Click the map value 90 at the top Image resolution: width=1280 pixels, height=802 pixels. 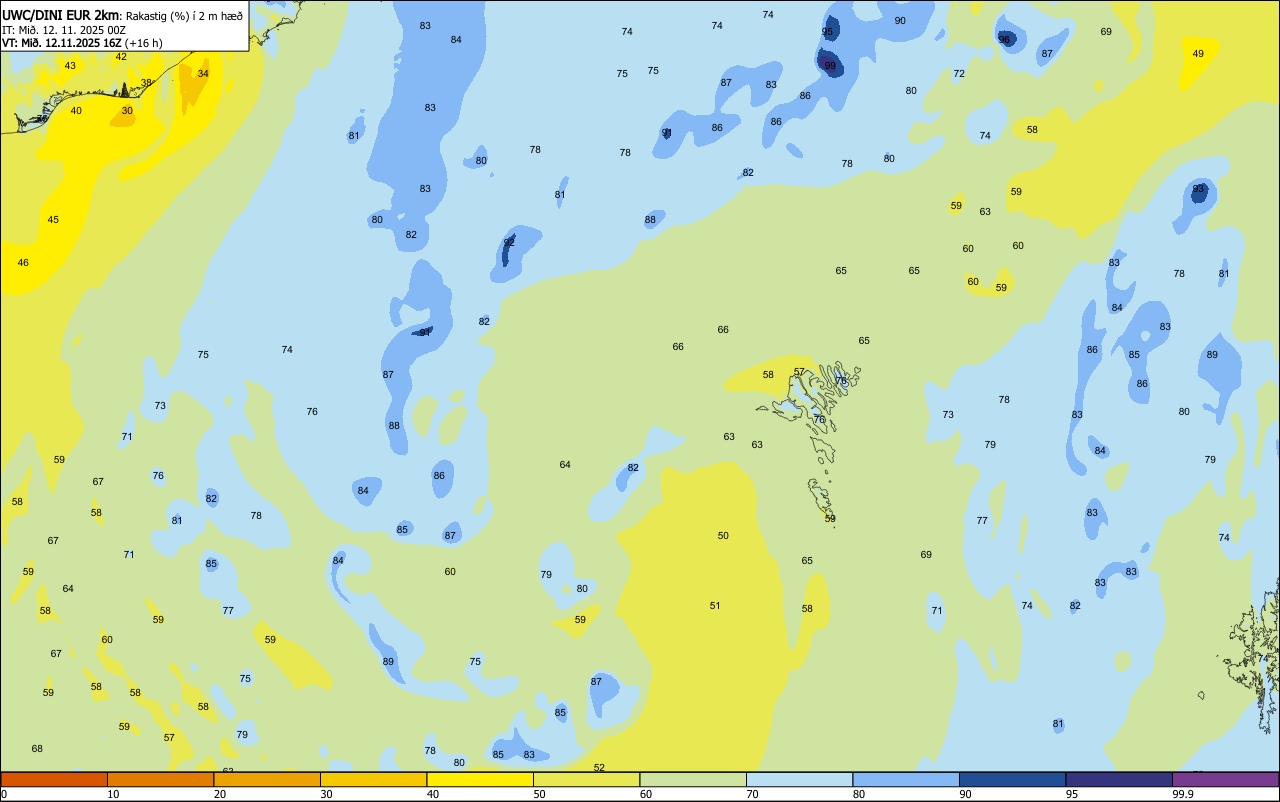pos(900,21)
